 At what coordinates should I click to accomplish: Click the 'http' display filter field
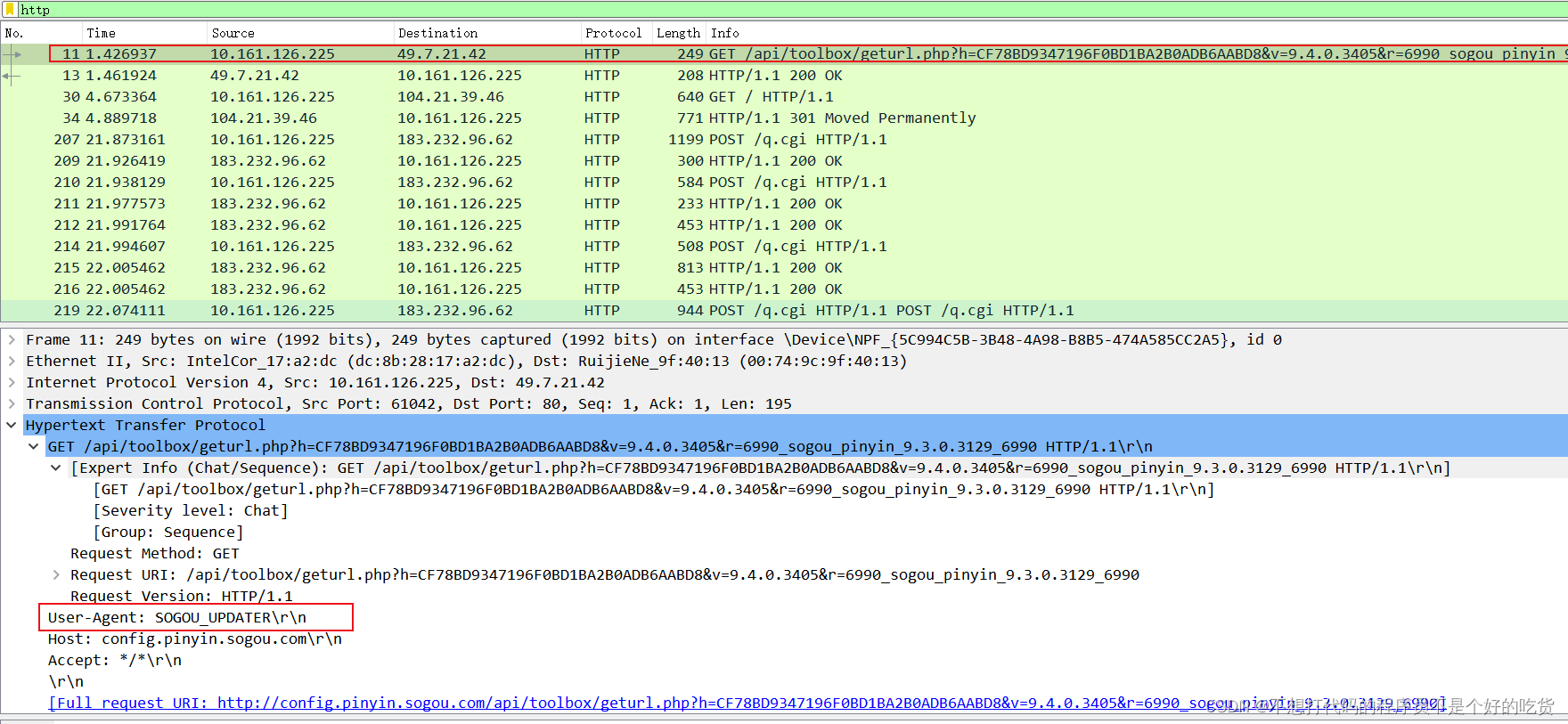[x=793, y=10]
